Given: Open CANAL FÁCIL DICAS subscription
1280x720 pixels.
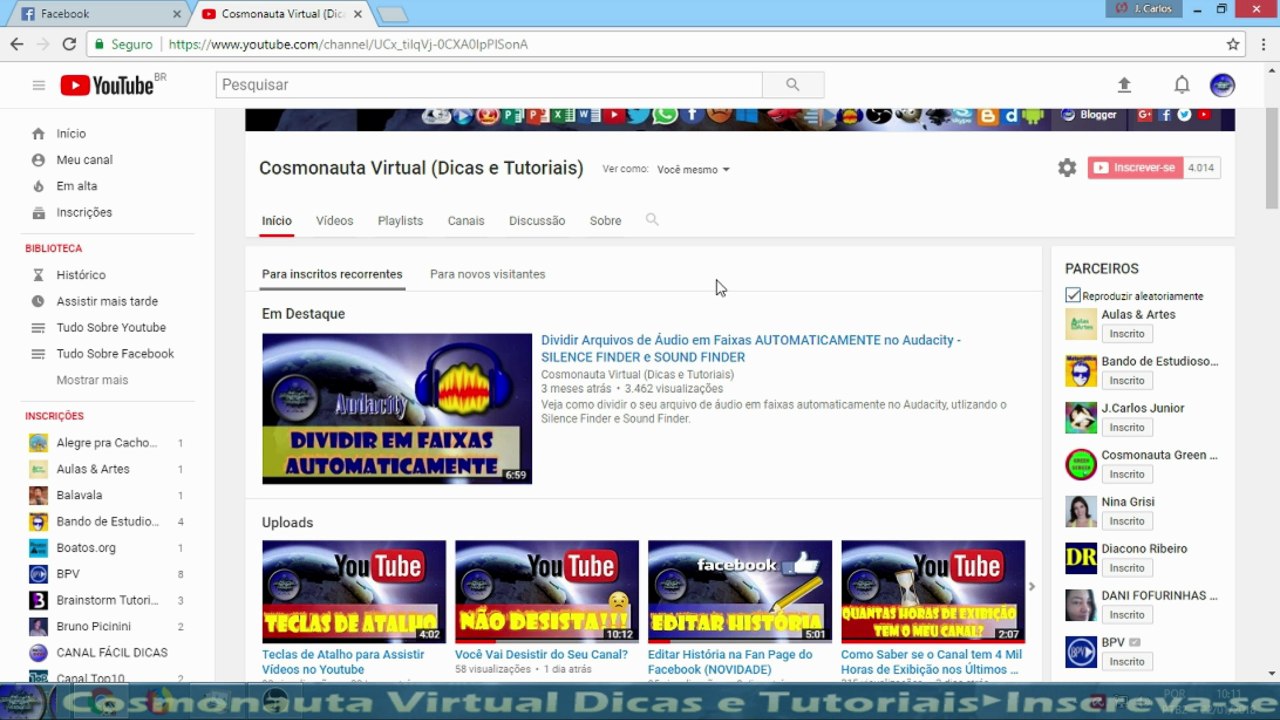Looking at the screenshot, I should [110, 653].
